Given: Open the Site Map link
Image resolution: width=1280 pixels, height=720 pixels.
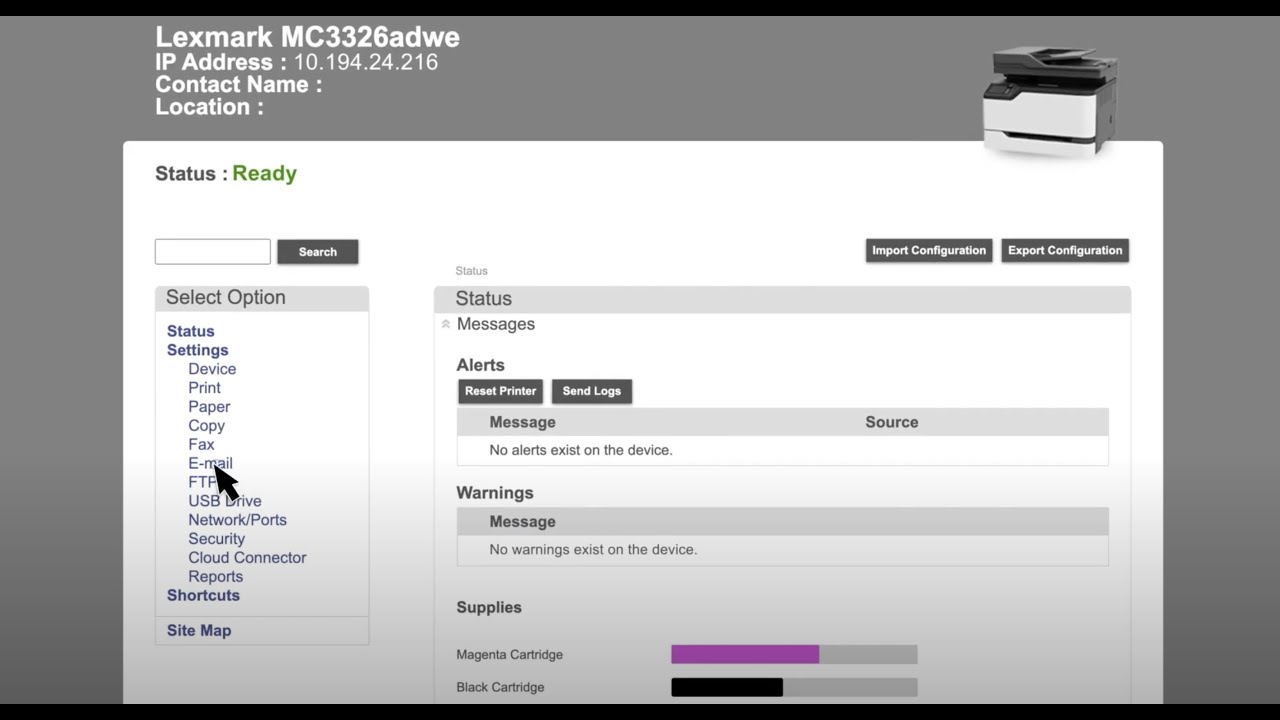Looking at the screenshot, I should click(x=199, y=631).
